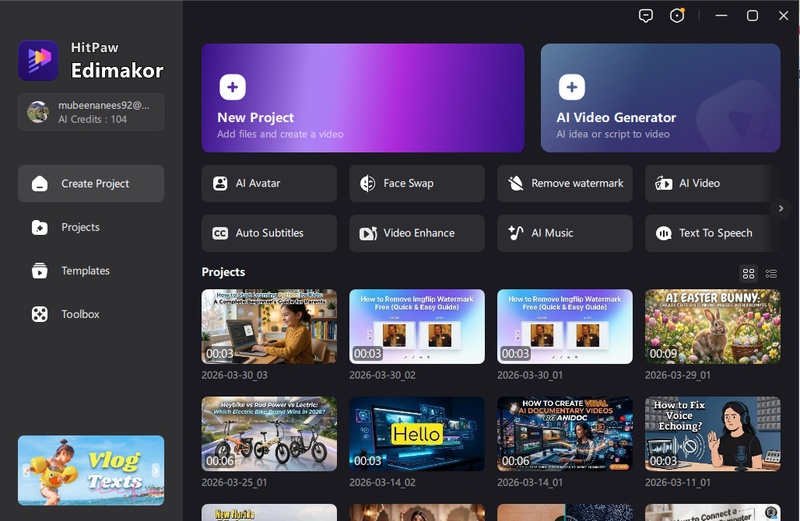This screenshot has width=800, height=521.
Task: Click the plus icon on AI Video Generator card
Action: [x=571, y=87]
